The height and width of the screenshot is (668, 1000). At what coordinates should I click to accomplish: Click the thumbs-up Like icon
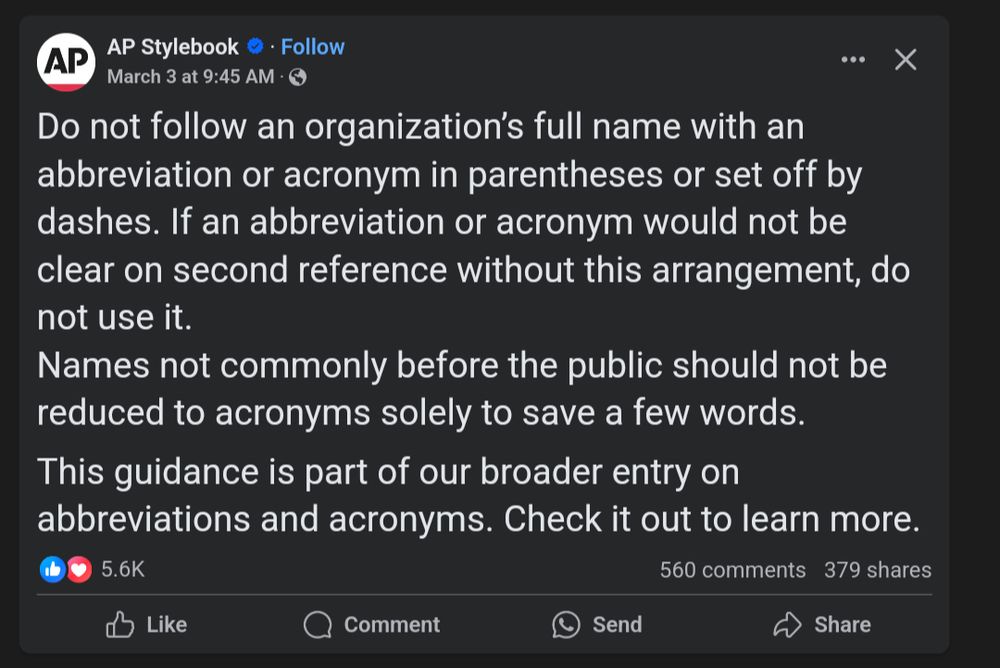(x=120, y=625)
